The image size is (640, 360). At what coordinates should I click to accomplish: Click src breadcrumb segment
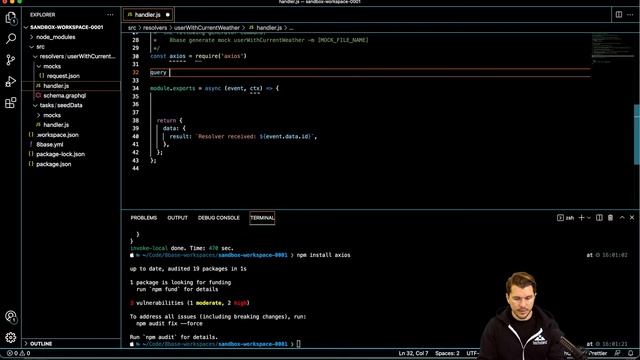132,28
